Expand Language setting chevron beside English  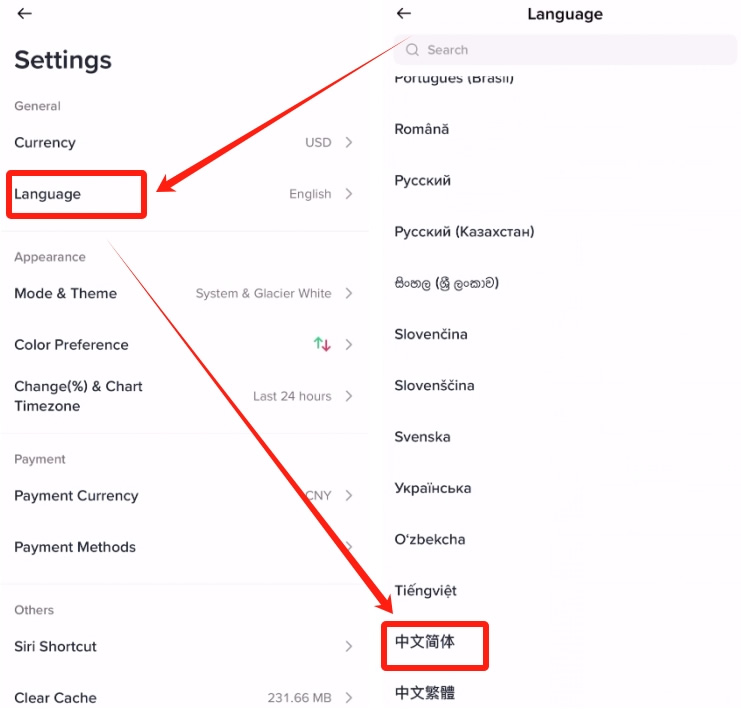(349, 194)
